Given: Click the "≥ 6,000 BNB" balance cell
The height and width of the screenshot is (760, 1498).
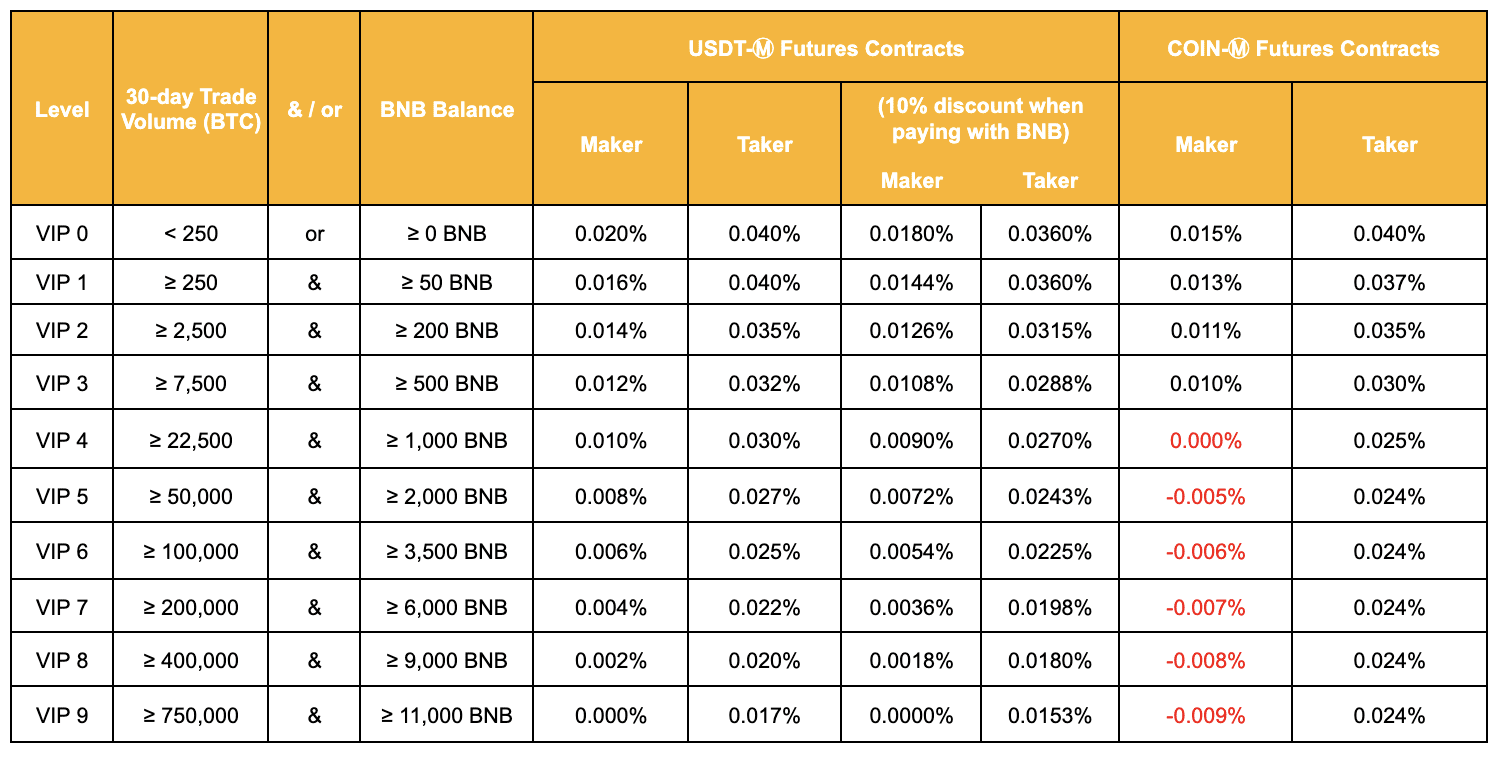Looking at the screenshot, I should [x=446, y=607].
